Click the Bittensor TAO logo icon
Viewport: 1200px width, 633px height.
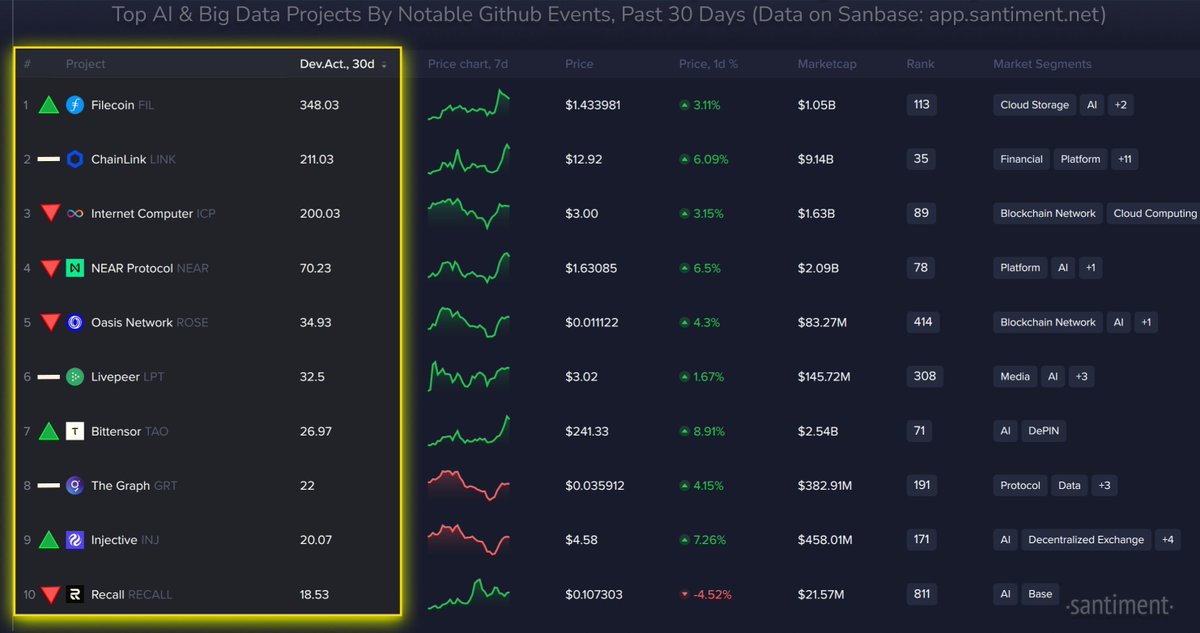(75, 431)
